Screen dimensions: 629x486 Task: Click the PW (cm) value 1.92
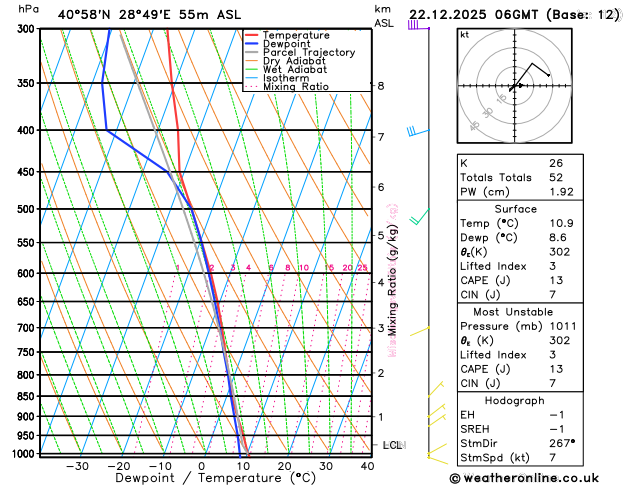(561, 192)
